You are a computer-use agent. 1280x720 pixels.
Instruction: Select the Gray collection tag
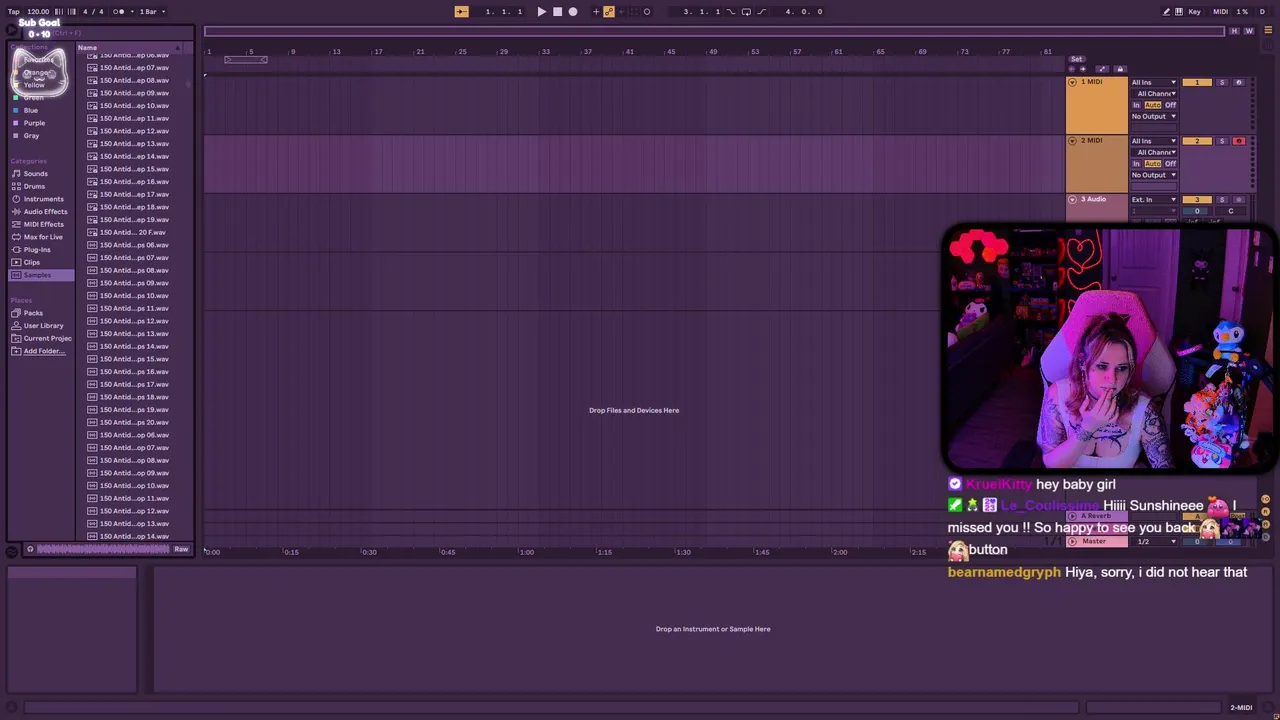[31, 136]
